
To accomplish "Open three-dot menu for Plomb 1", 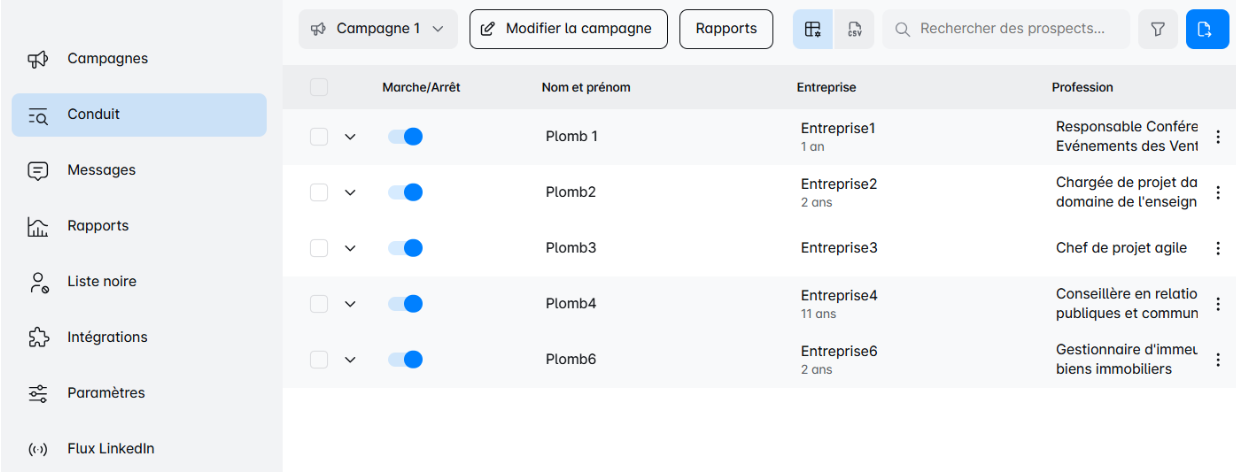I will [x=1218, y=137].
